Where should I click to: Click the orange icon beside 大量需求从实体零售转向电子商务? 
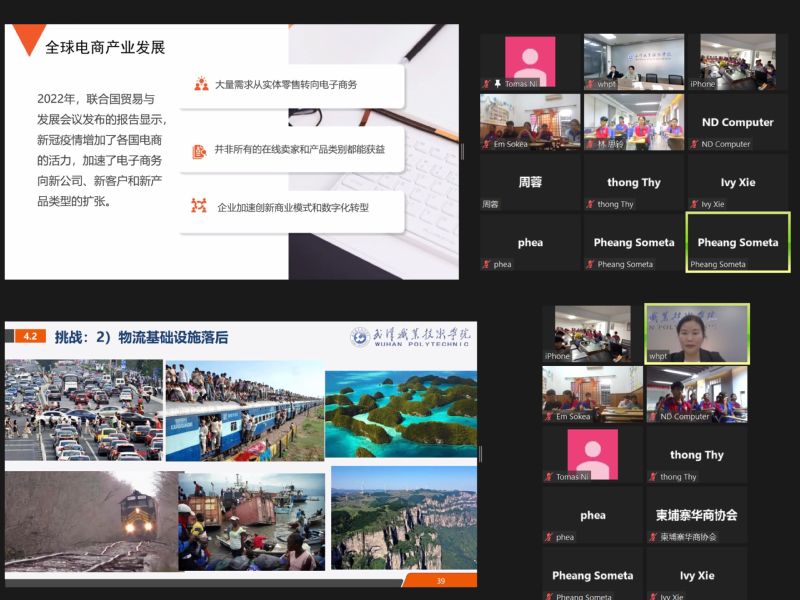click(201, 85)
